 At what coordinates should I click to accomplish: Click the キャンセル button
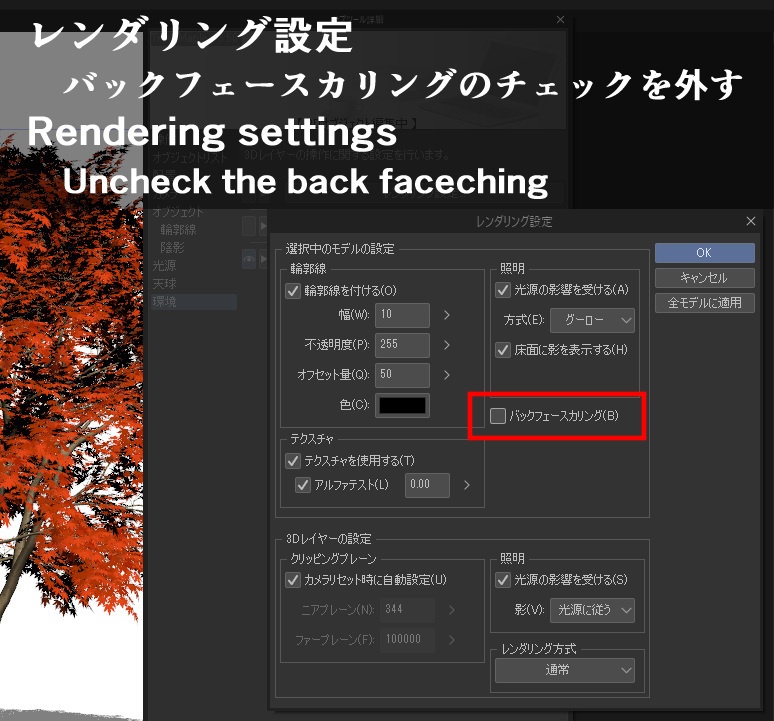[x=704, y=278]
